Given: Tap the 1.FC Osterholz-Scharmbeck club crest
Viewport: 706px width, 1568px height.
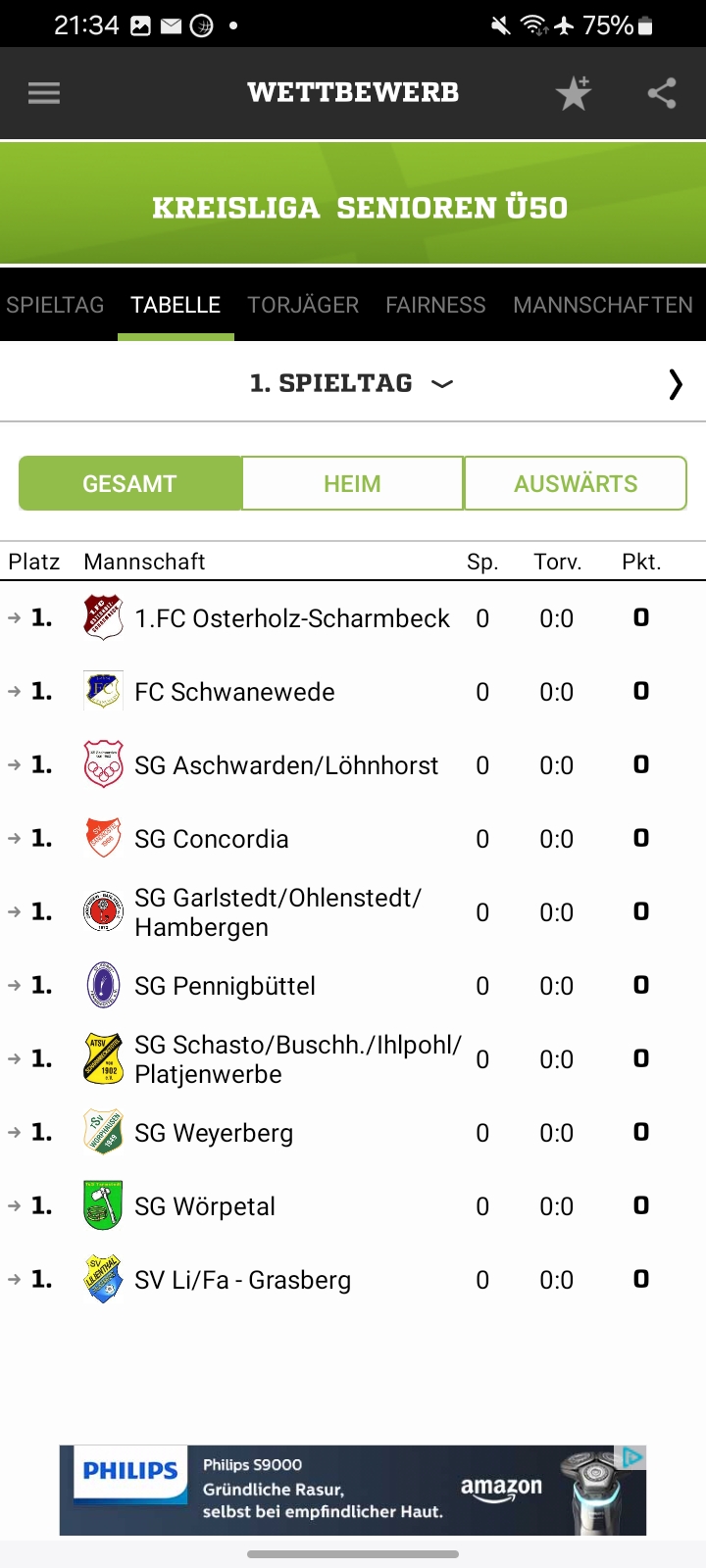Looking at the screenshot, I should [103, 617].
